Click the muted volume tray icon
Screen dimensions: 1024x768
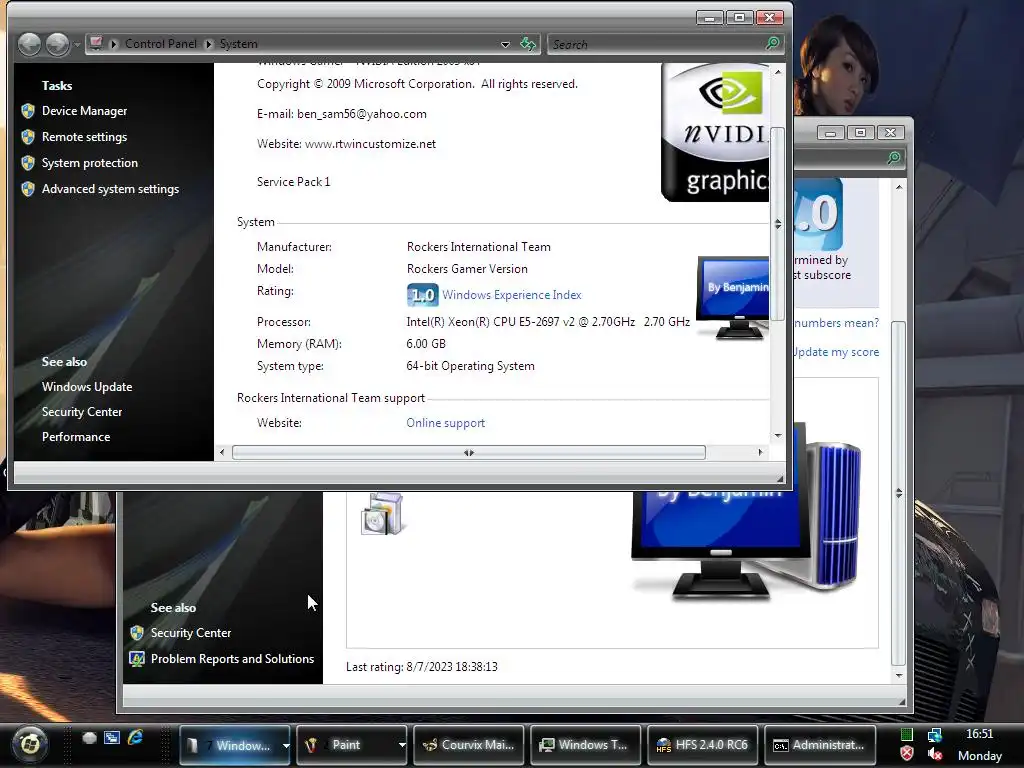tap(935, 754)
